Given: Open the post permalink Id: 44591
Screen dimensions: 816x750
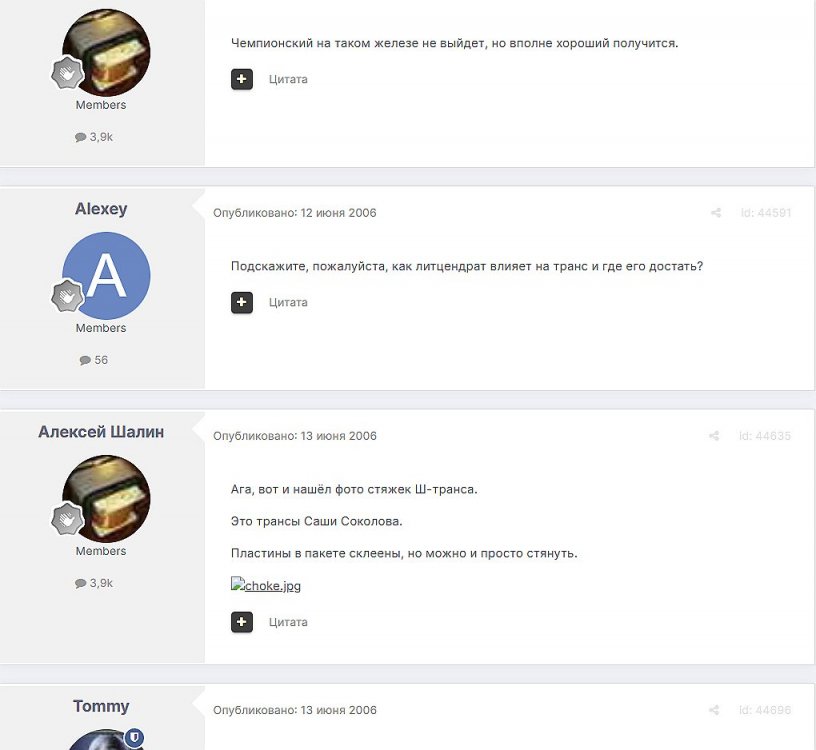Looking at the screenshot, I should point(766,213).
